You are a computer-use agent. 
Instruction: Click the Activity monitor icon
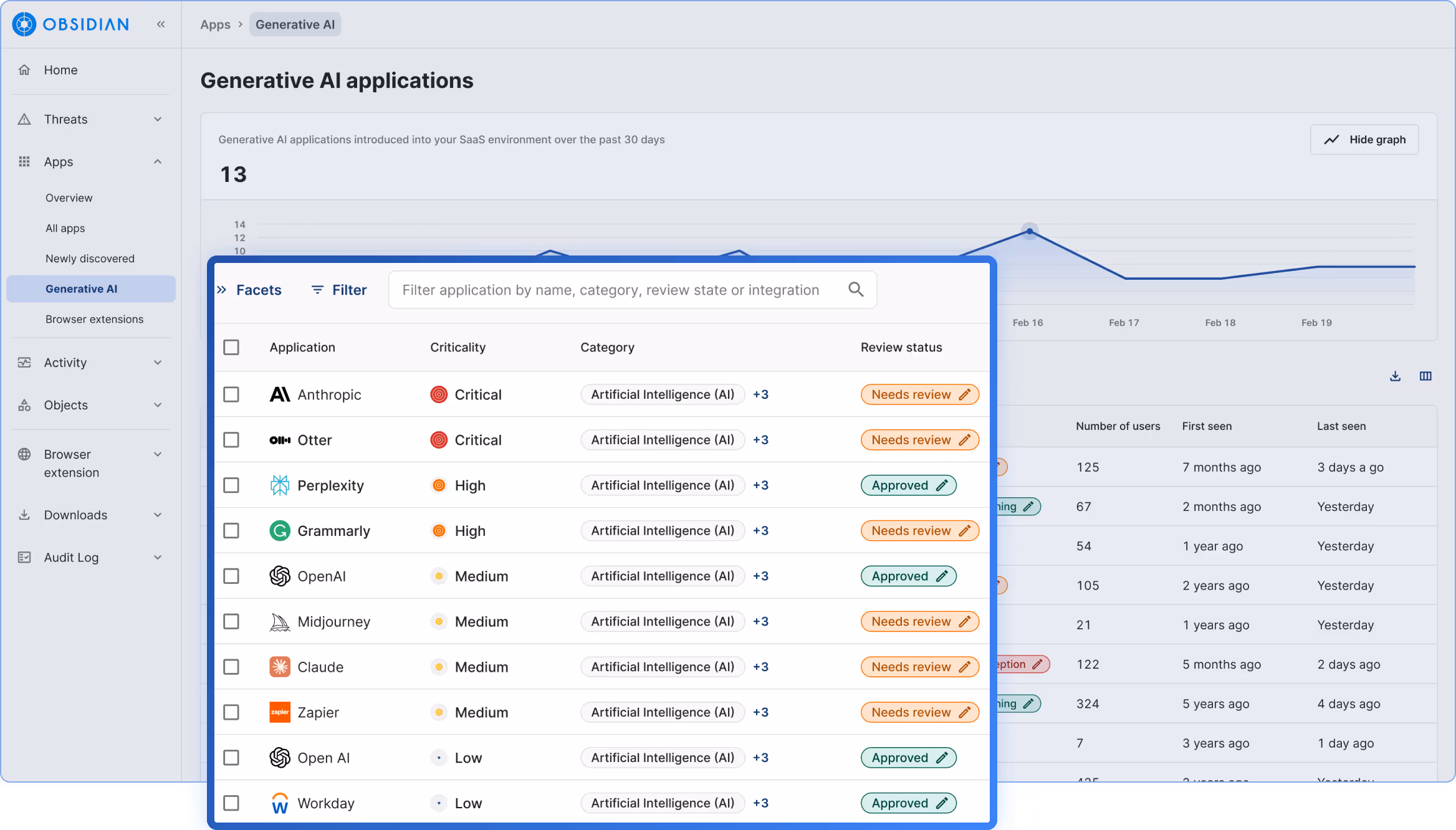[24, 362]
